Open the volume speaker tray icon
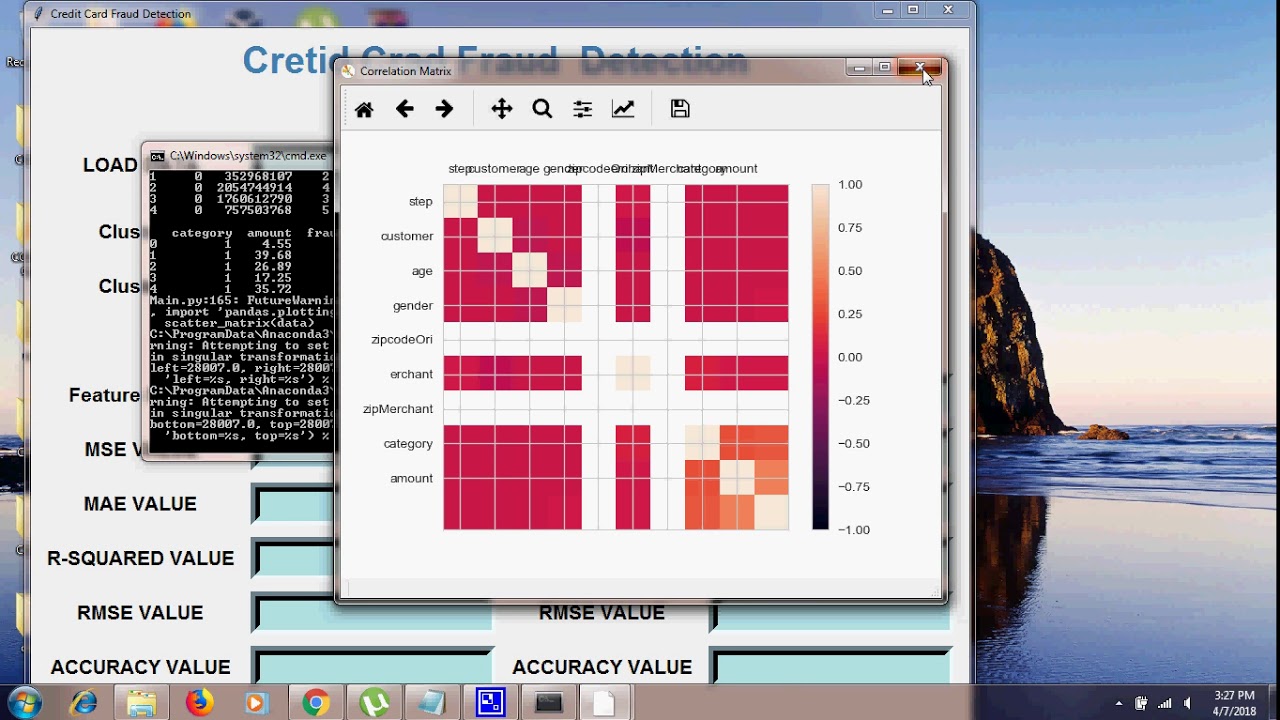Image resolution: width=1280 pixels, height=720 pixels. pos(1187,704)
